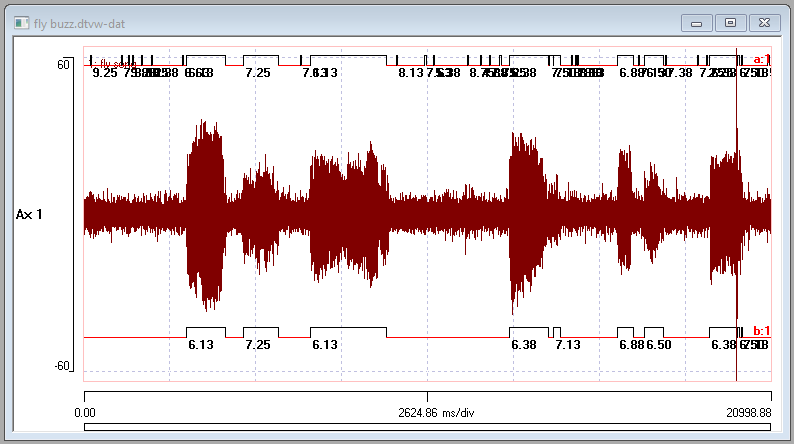Select the 7.13 event in channel b

568,345
